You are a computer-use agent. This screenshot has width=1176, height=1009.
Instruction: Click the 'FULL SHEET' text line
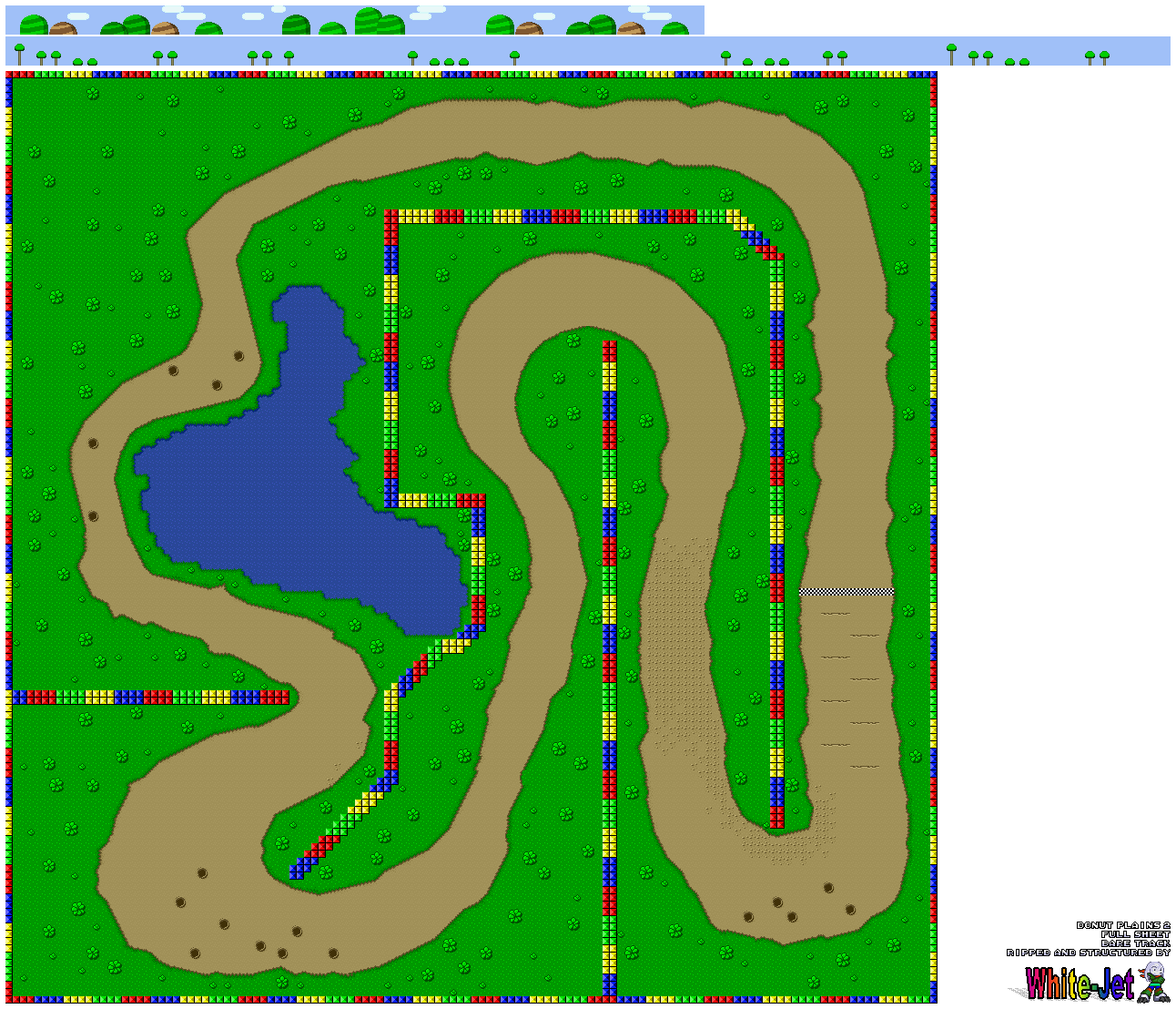click(x=1135, y=934)
